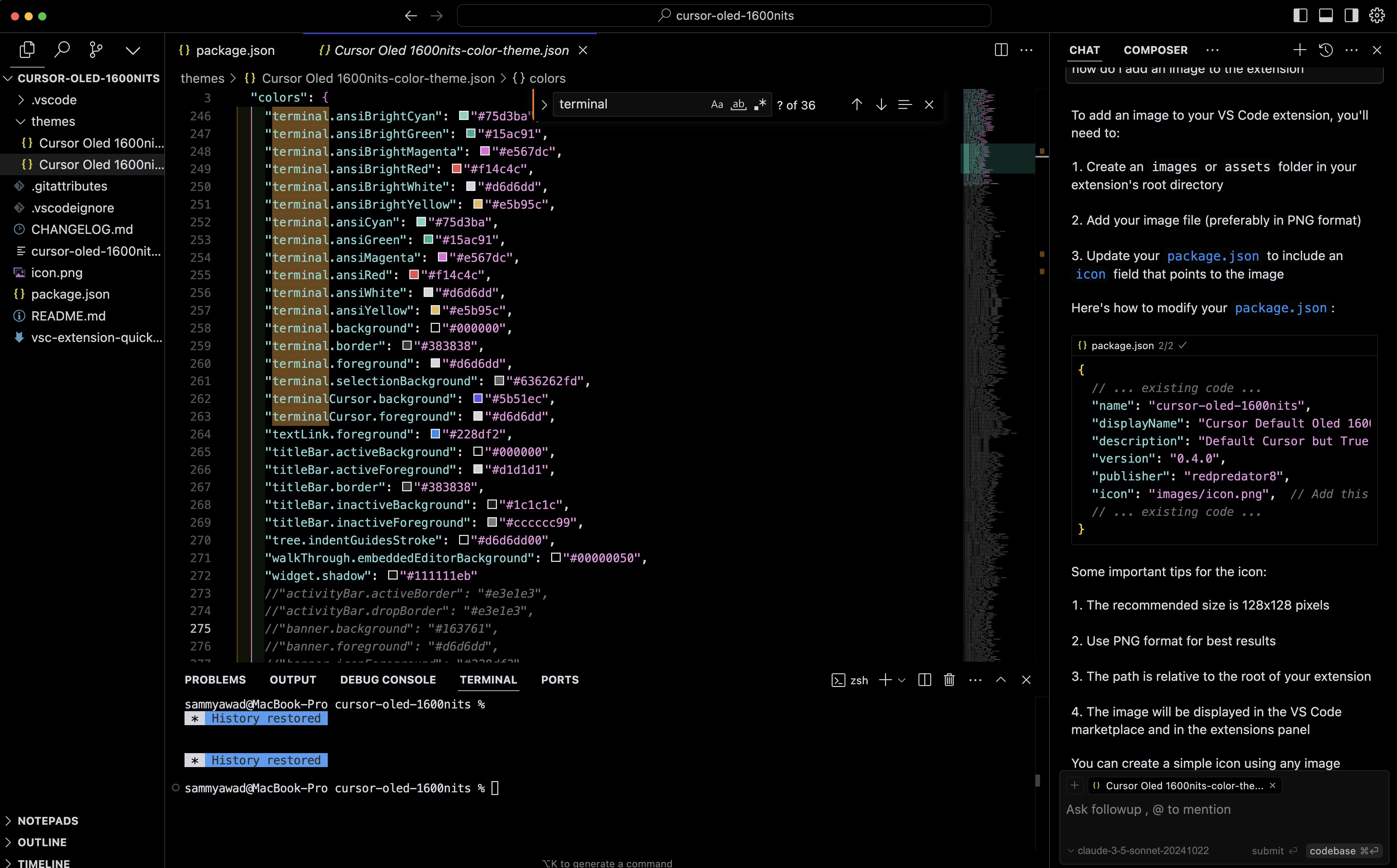Image resolution: width=1397 pixels, height=868 pixels.
Task: Toggle Match Whole Word option
Action: point(738,104)
